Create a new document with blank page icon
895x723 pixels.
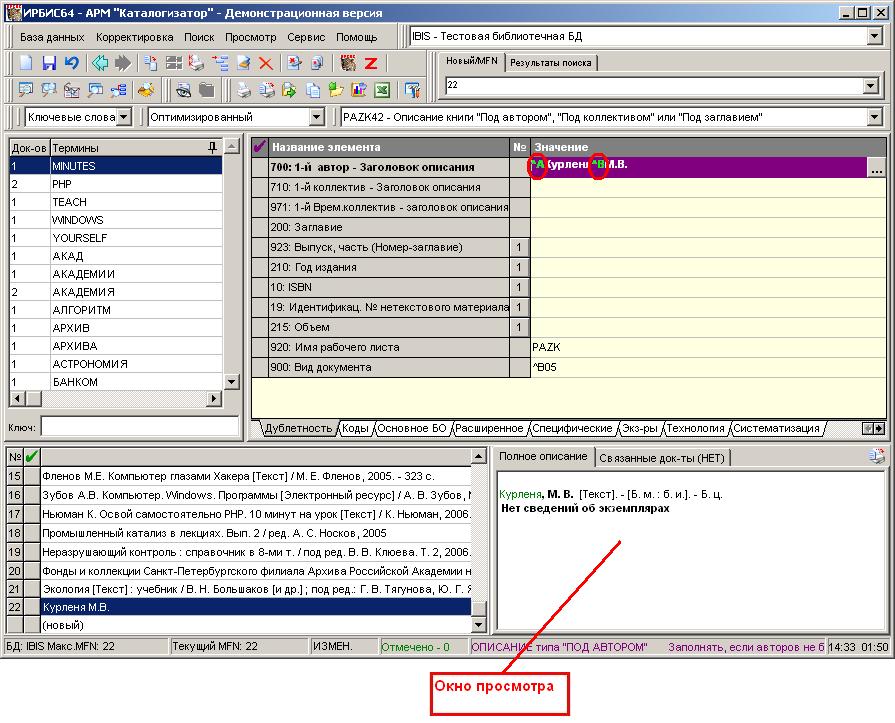tap(27, 63)
